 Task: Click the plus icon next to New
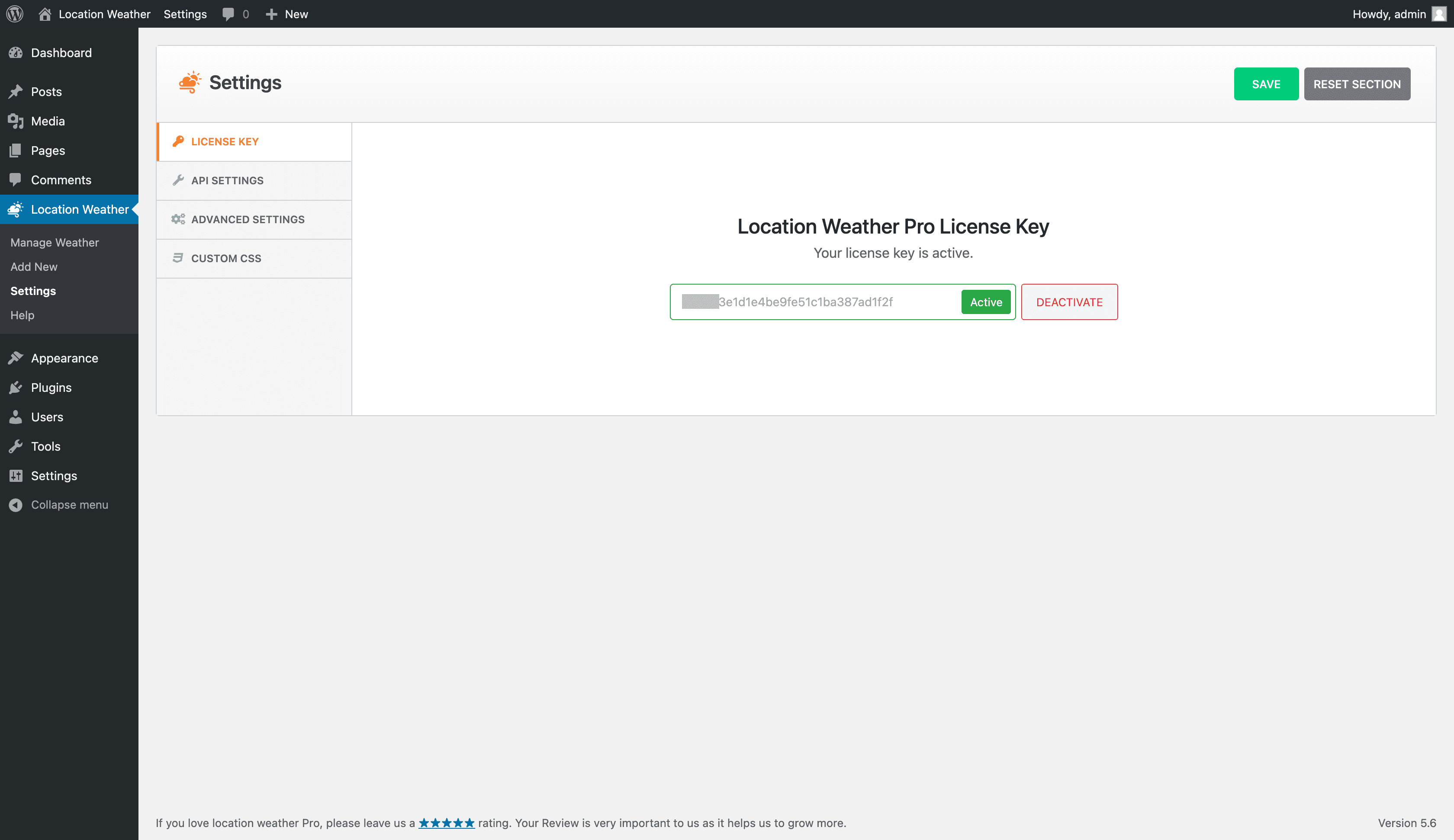pyautogui.click(x=271, y=14)
